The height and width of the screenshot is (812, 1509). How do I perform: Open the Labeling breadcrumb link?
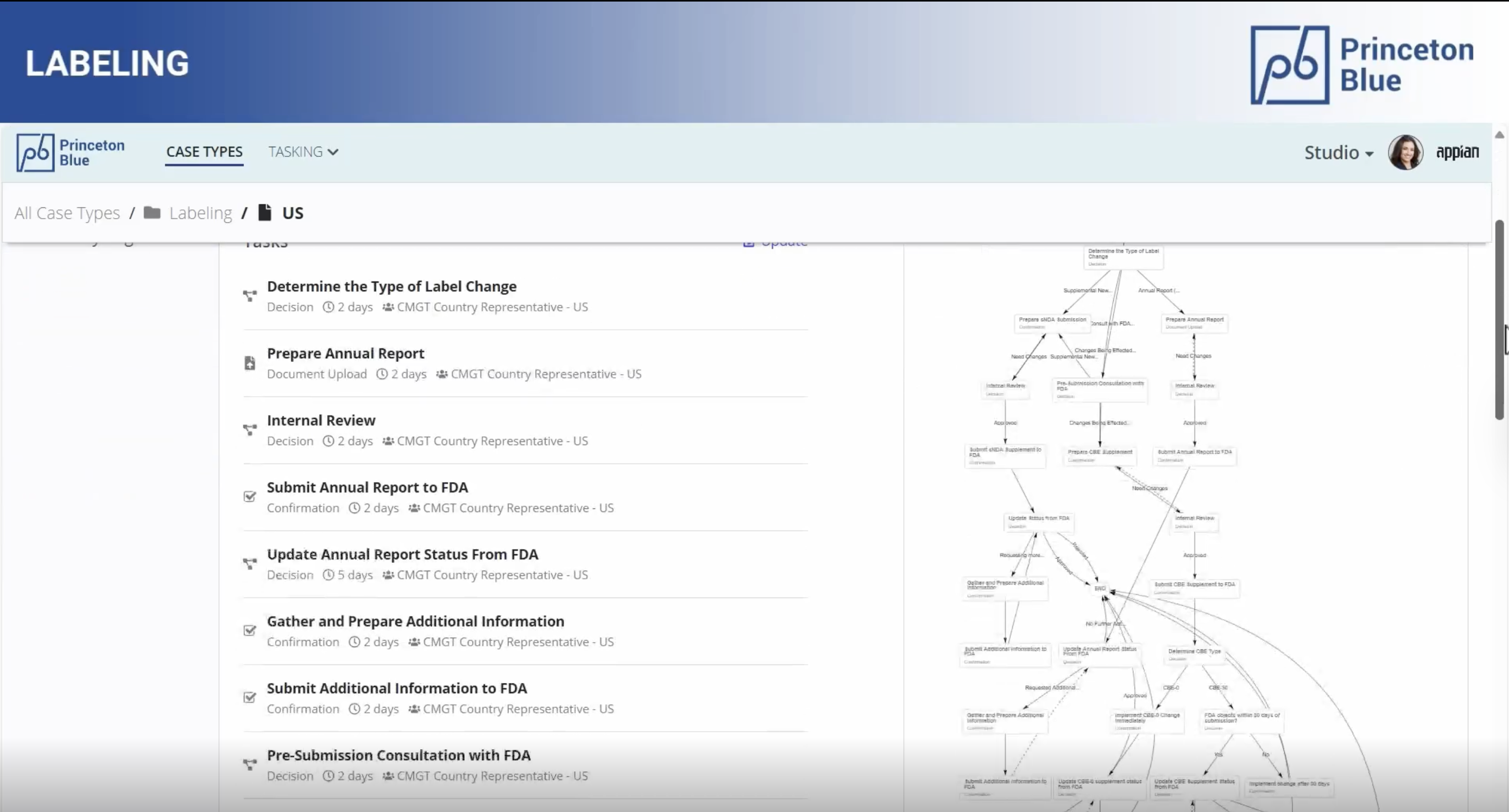[x=200, y=213]
